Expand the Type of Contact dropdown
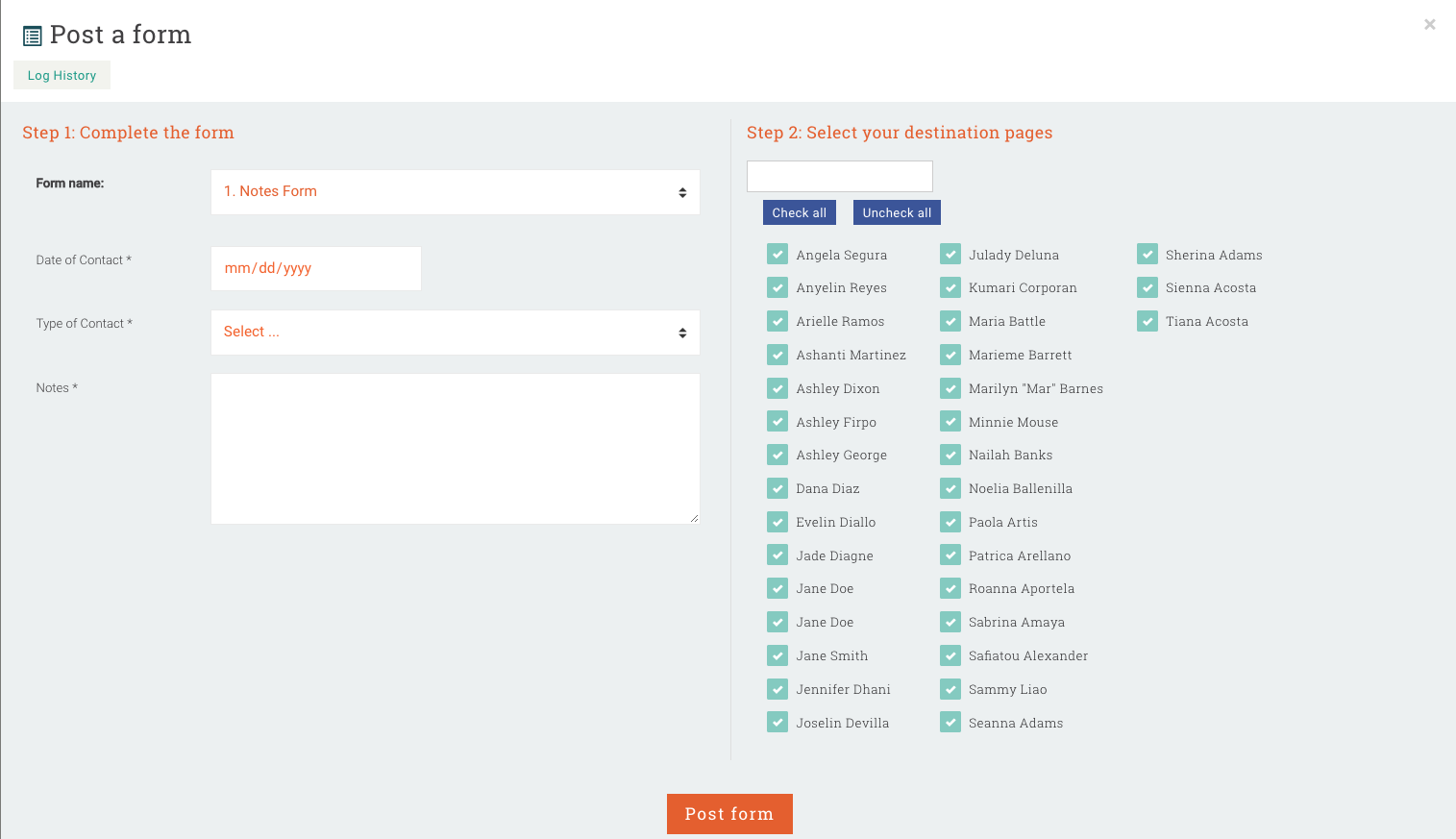The width and height of the screenshot is (1456, 839). (455, 333)
